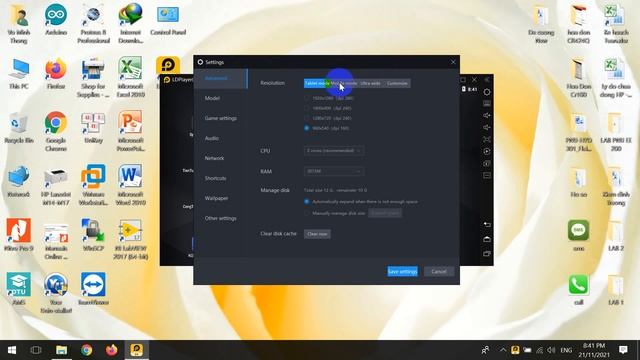
Task: Click recent apps icon in LDPlayer sidebar
Action: pyautogui.click(x=487, y=254)
